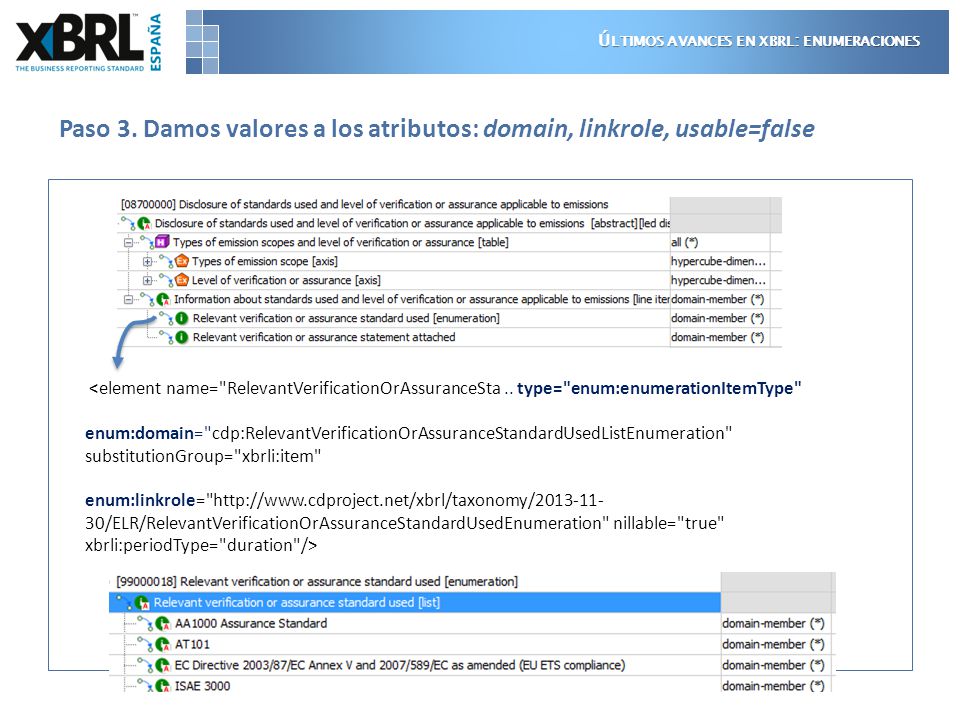
Task: Click the enum:domain attribute text
Action: pos(140,433)
